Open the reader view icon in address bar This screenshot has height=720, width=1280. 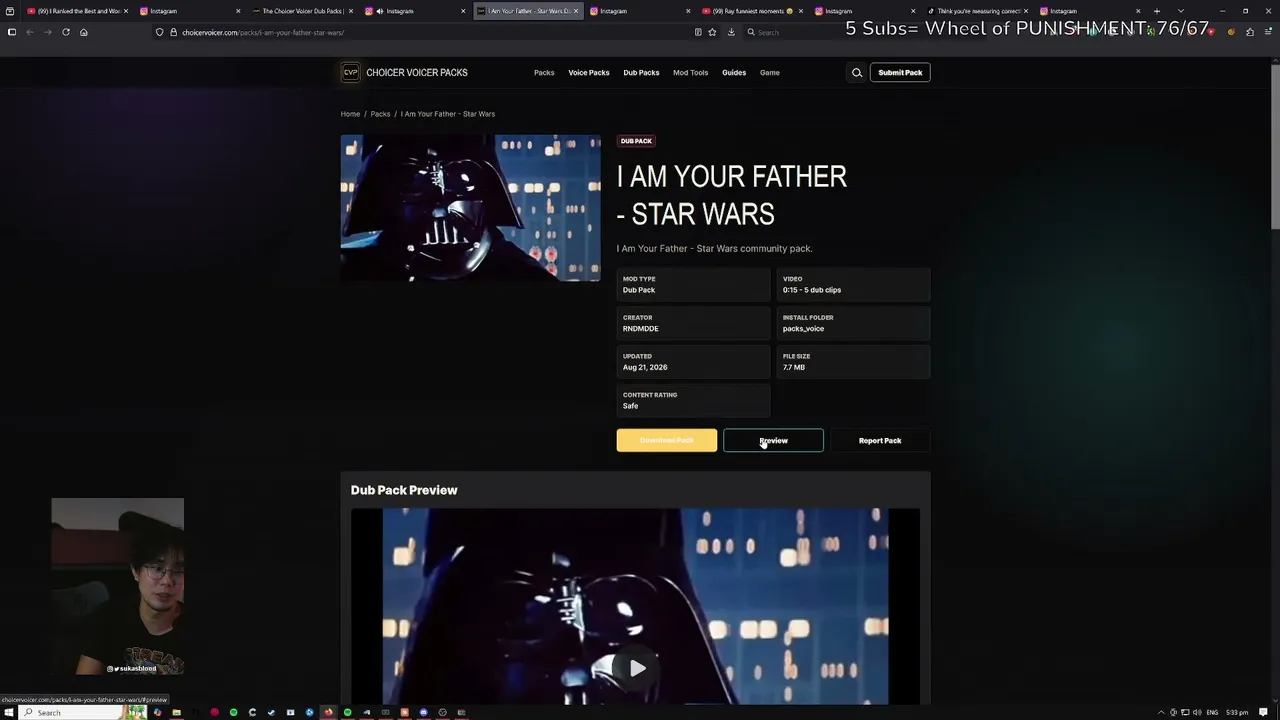698,32
